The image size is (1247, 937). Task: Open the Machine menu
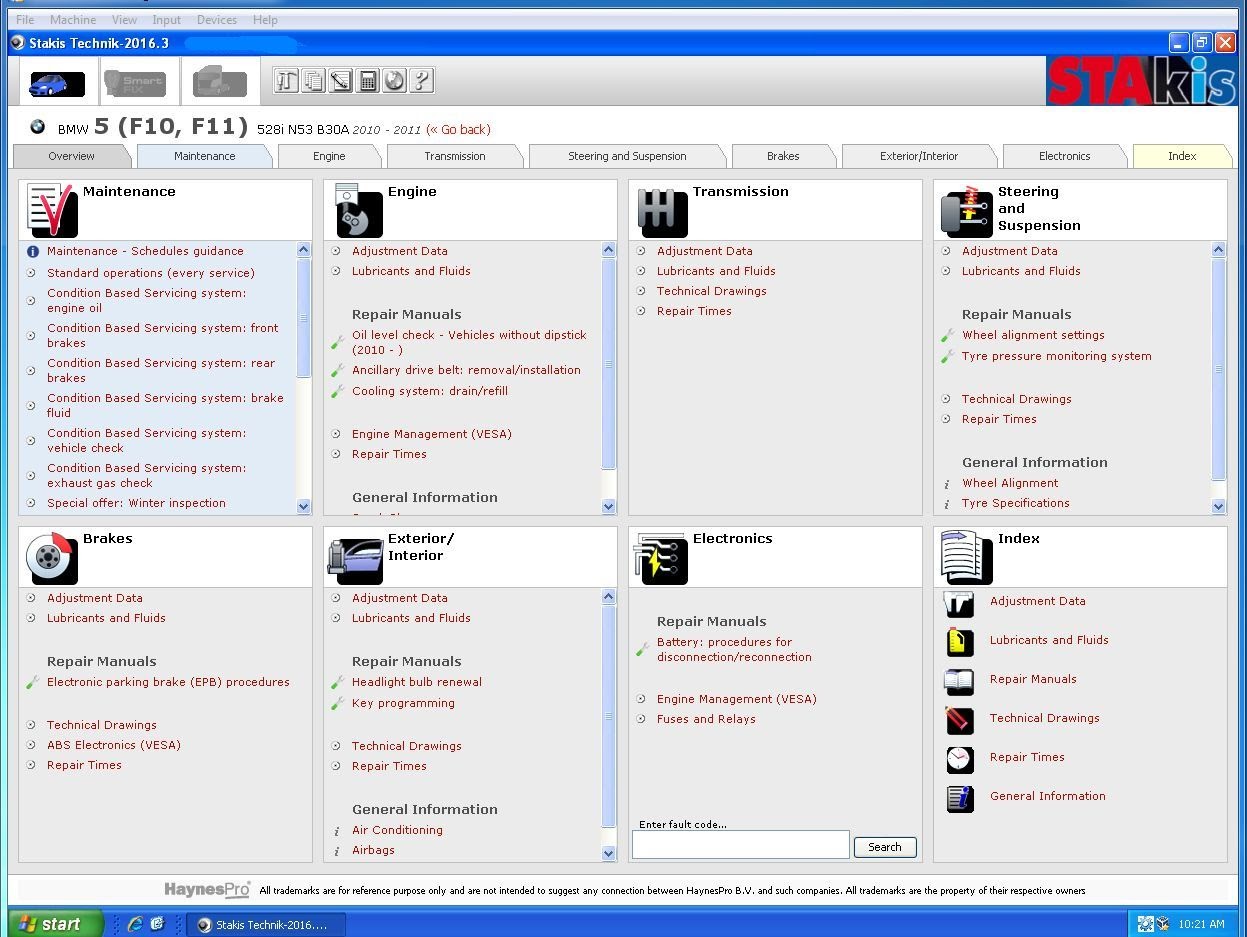pyautogui.click(x=73, y=19)
